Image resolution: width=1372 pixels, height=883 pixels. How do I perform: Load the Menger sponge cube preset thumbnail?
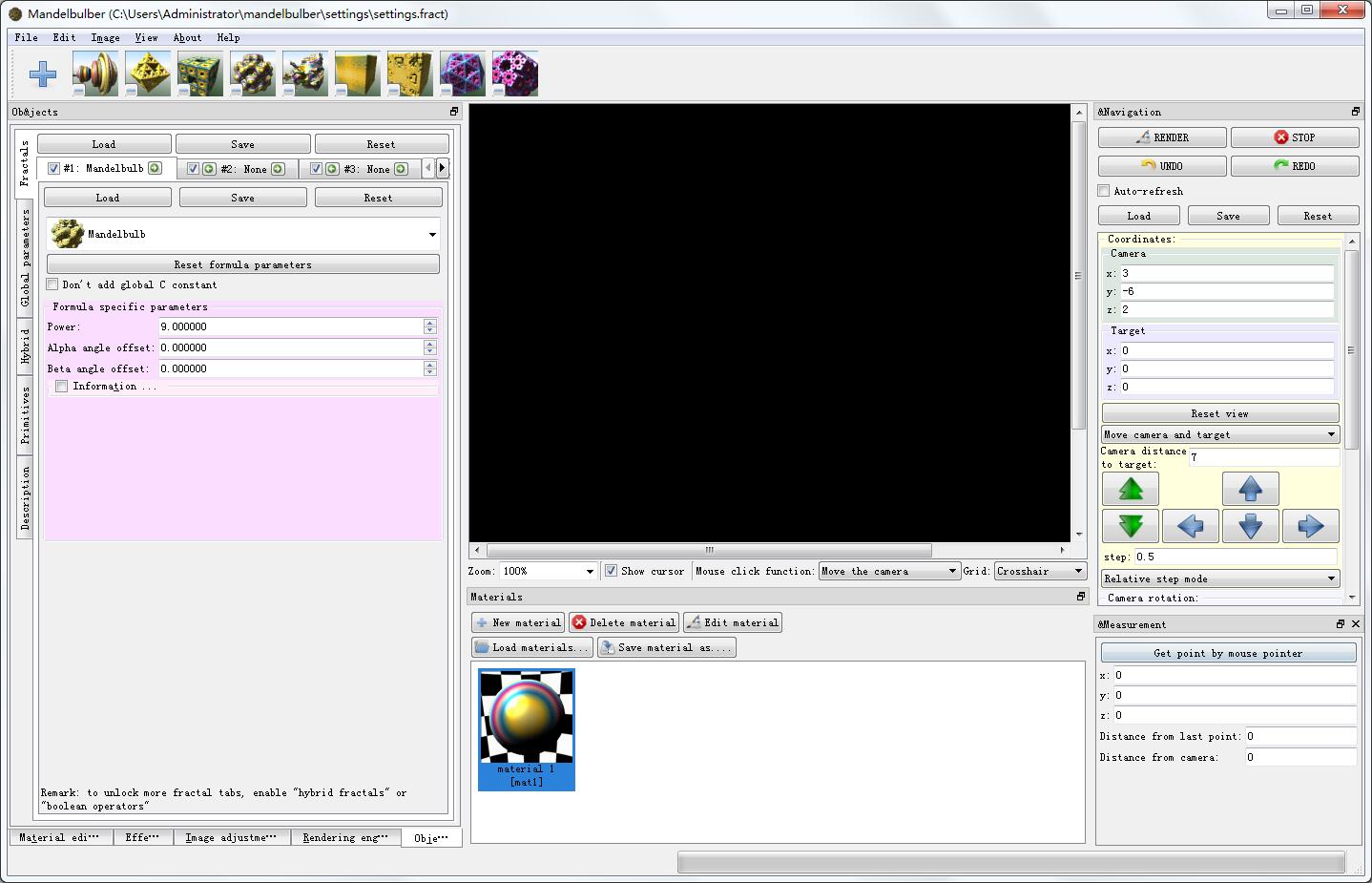pyautogui.click(x=199, y=74)
